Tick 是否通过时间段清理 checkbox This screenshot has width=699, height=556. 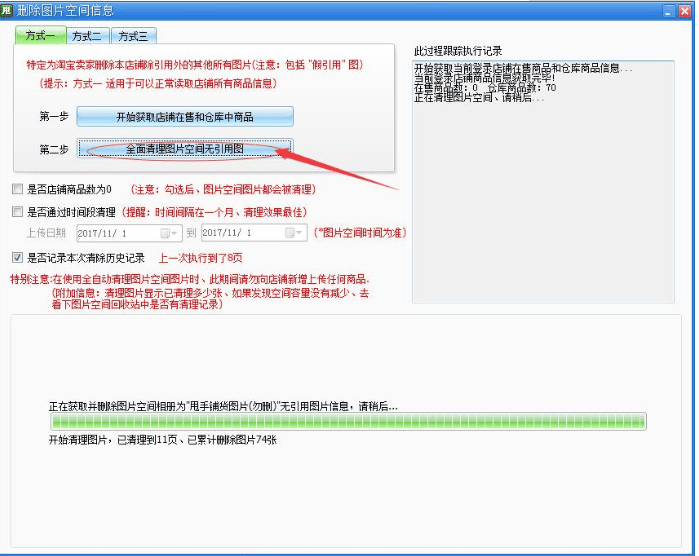(x=17, y=212)
